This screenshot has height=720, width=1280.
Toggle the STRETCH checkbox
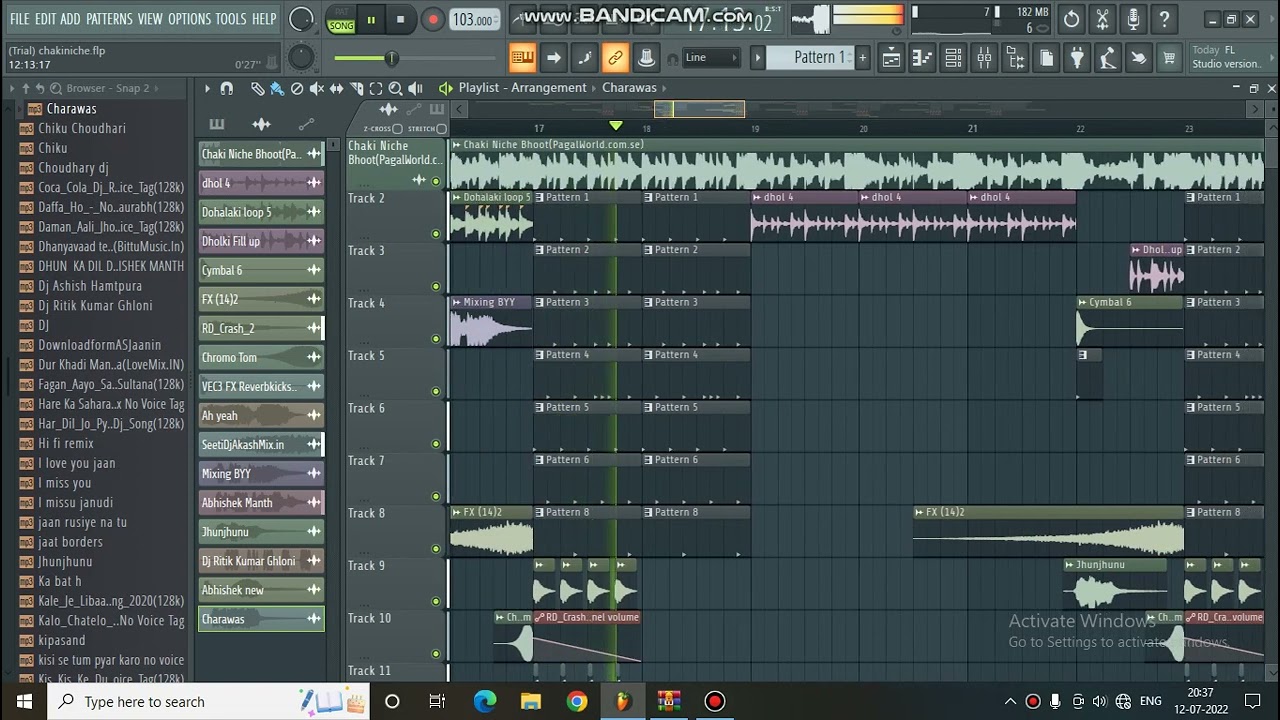pyautogui.click(x=441, y=129)
